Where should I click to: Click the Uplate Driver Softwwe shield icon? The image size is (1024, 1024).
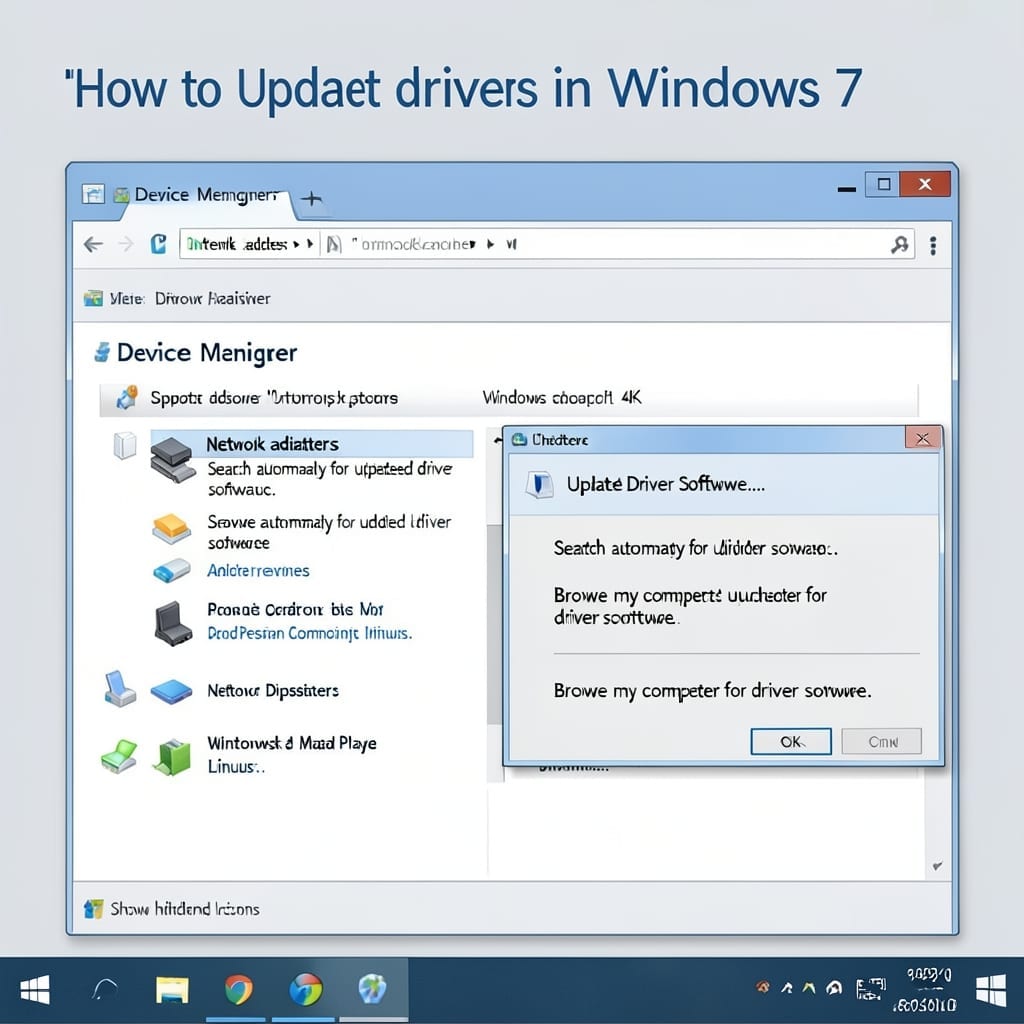539,485
